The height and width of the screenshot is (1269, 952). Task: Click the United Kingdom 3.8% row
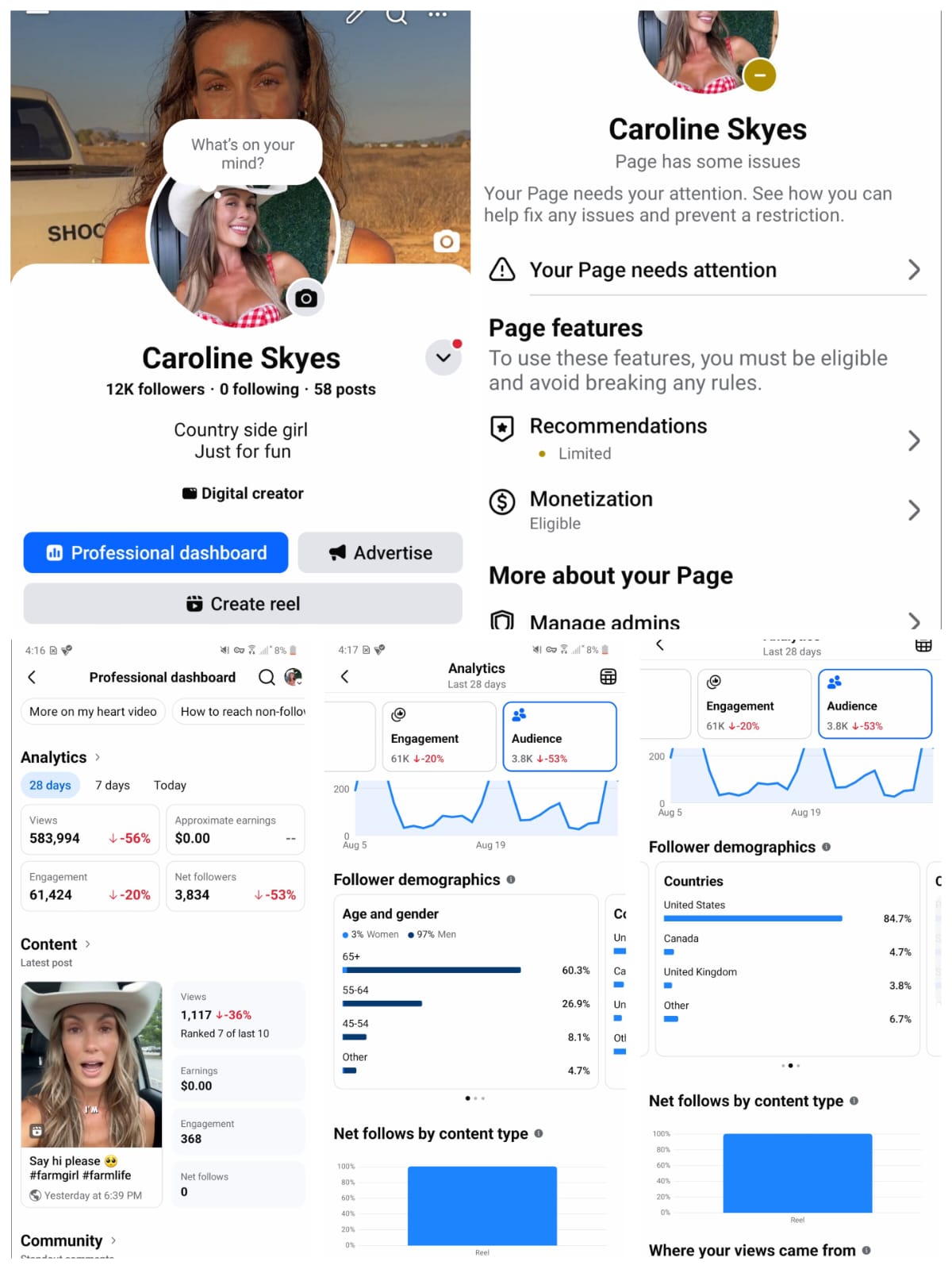click(x=787, y=979)
